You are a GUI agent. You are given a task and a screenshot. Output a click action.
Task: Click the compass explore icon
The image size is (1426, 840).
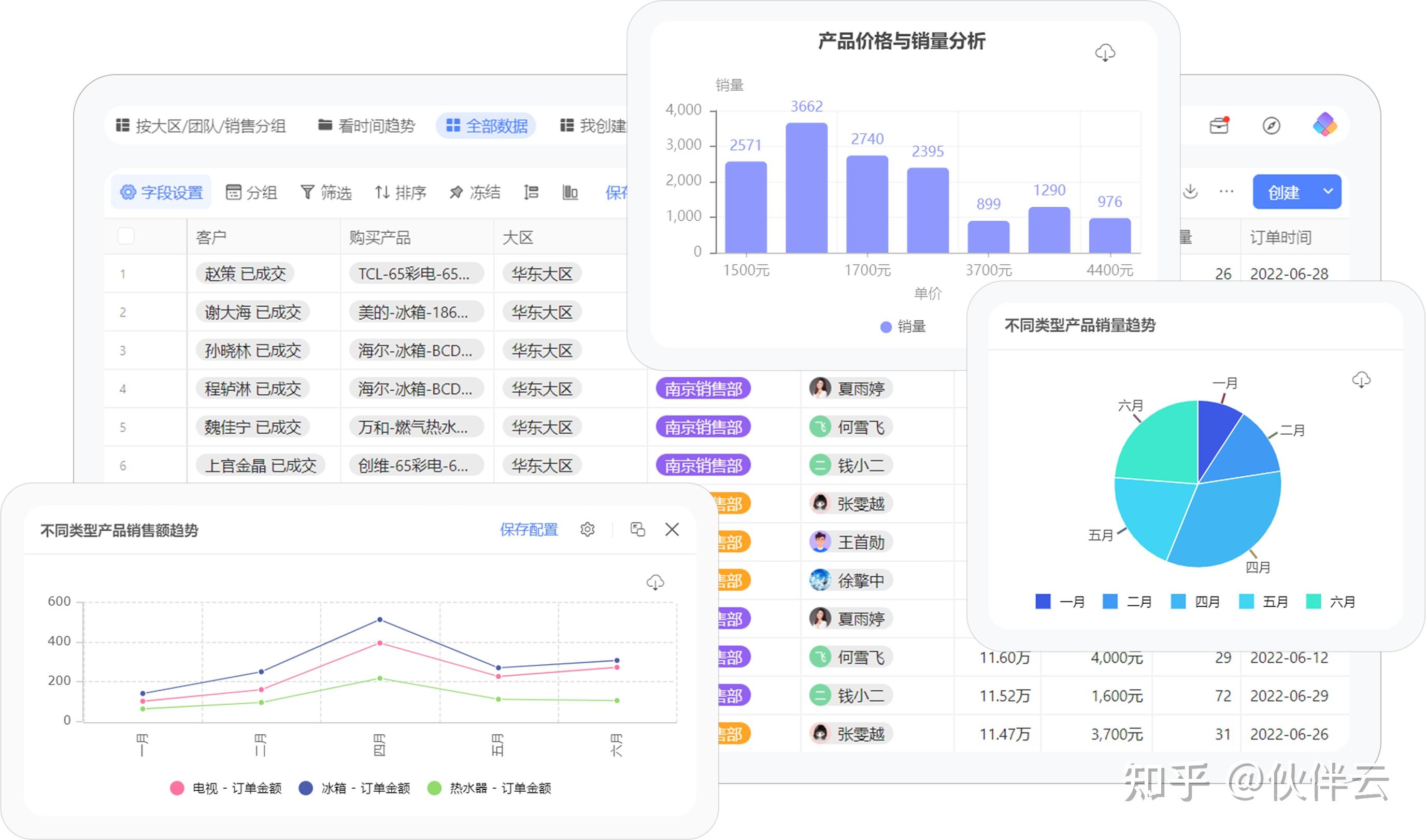(1271, 125)
